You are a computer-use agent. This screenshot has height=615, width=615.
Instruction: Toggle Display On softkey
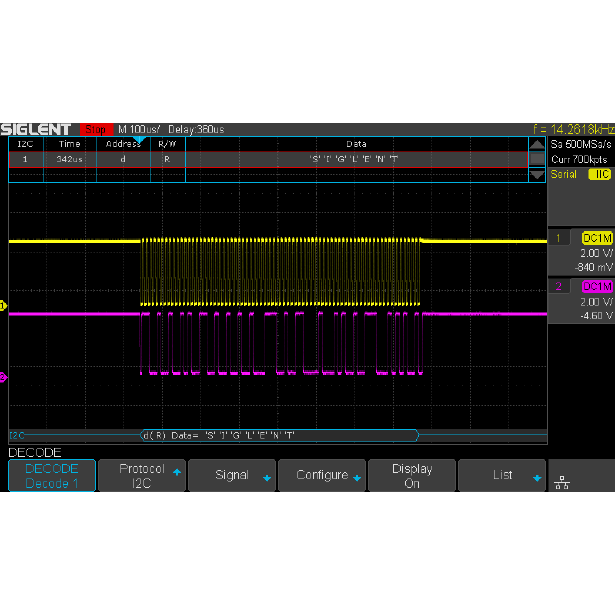click(412, 475)
